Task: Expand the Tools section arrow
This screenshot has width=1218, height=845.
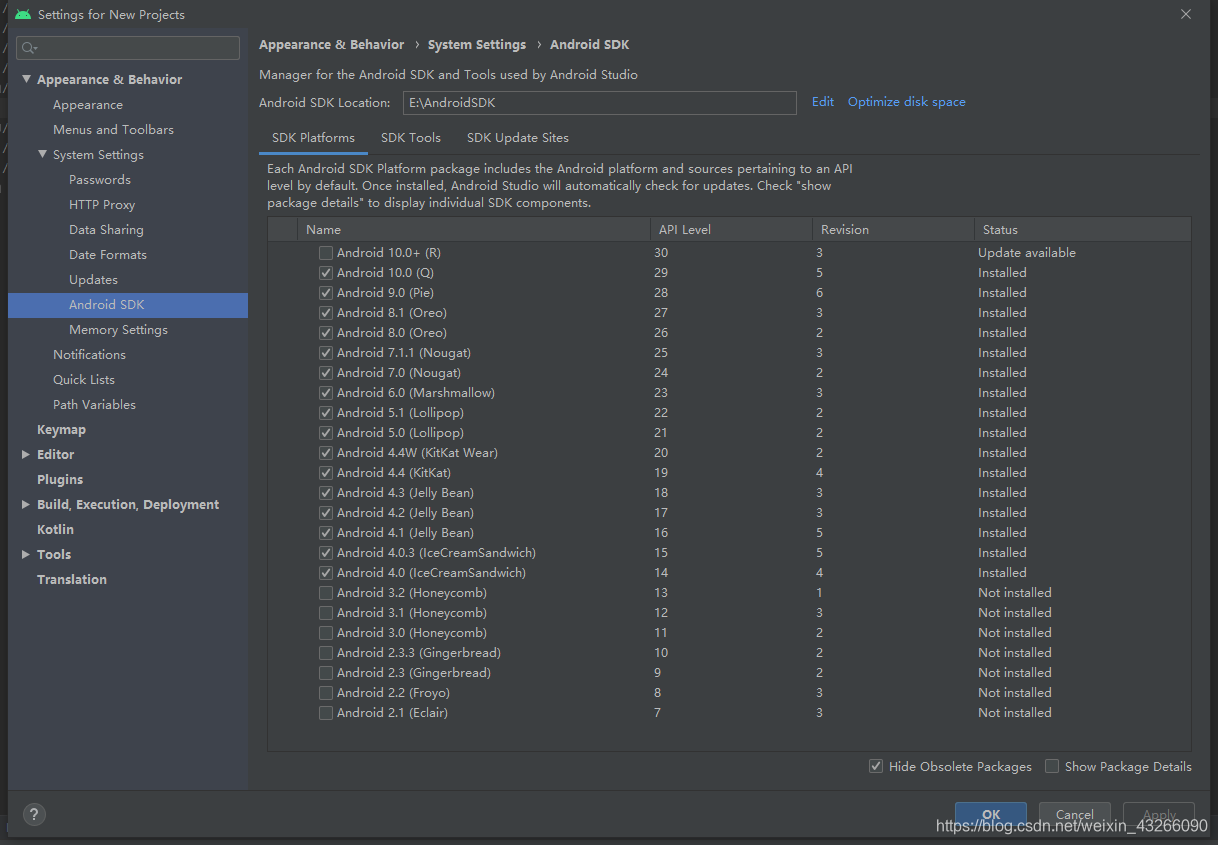Action: coord(26,554)
